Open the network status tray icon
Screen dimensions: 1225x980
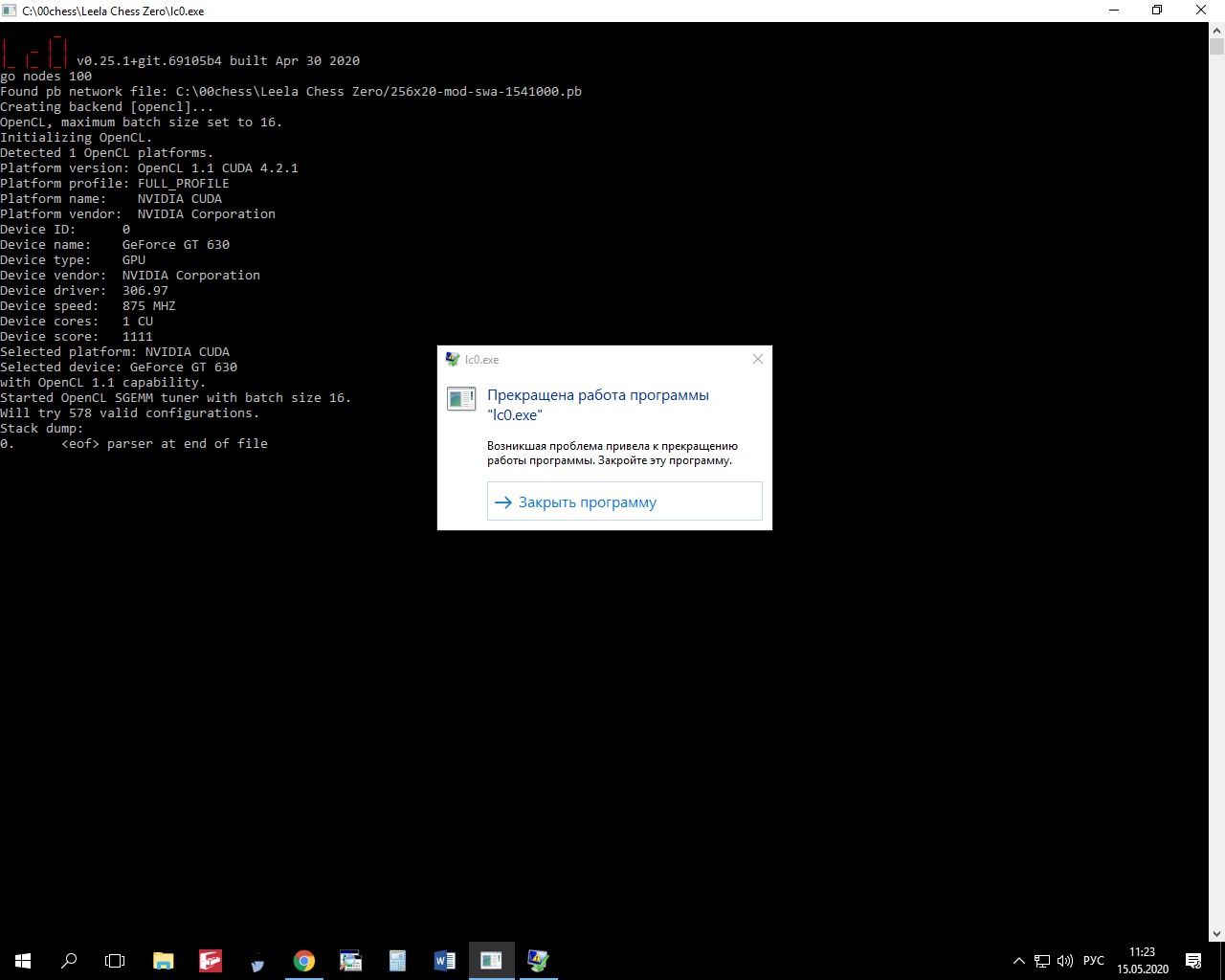1041,960
